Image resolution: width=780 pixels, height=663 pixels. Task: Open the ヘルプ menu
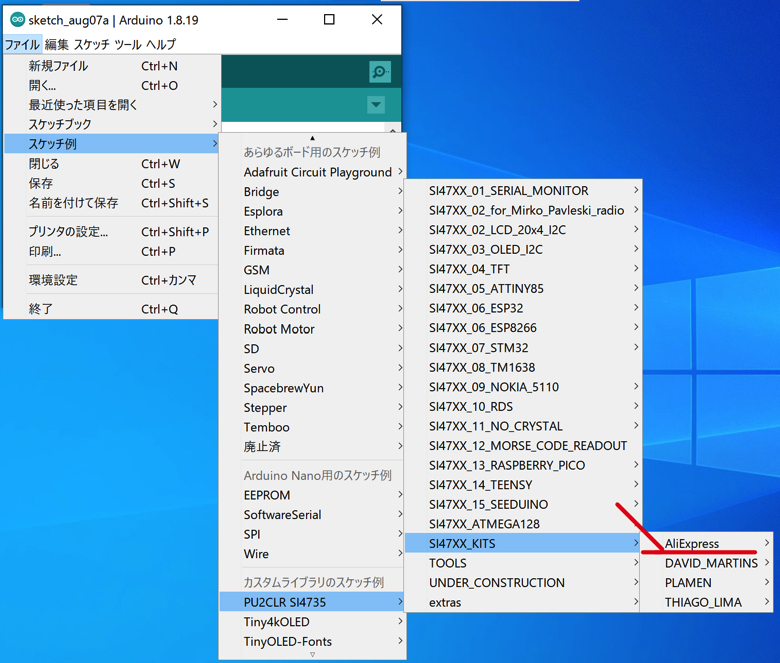tap(161, 45)
